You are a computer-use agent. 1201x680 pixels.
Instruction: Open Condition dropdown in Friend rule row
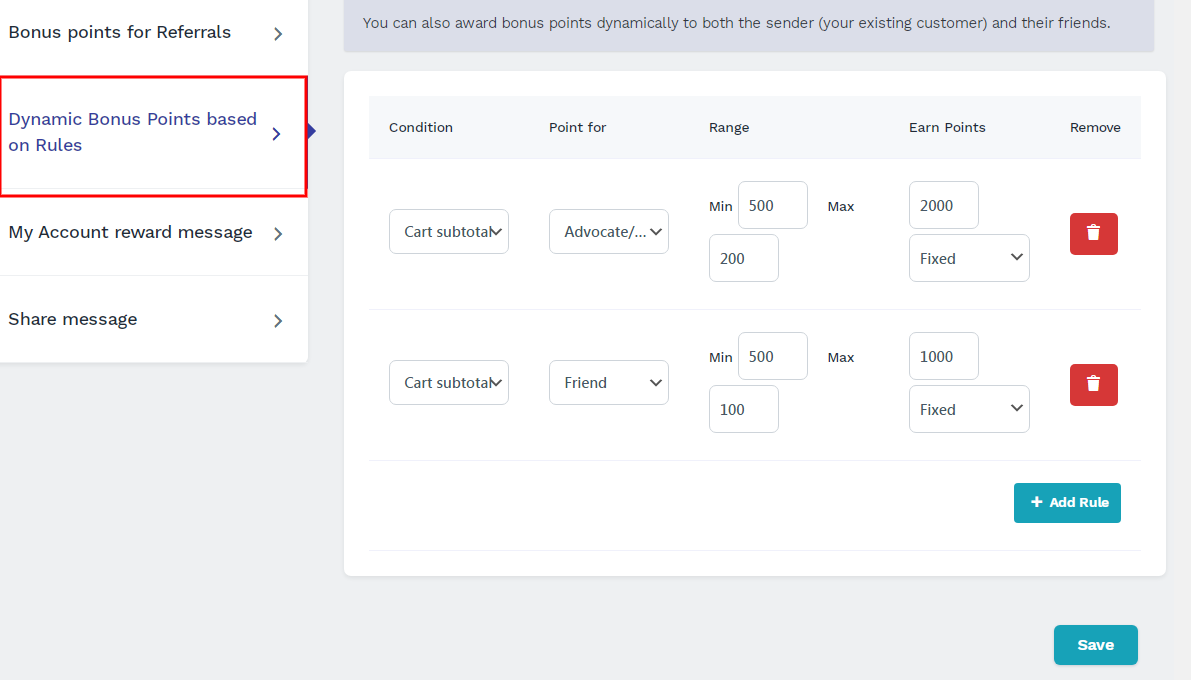pyautogui.click(x=449, y=382)
